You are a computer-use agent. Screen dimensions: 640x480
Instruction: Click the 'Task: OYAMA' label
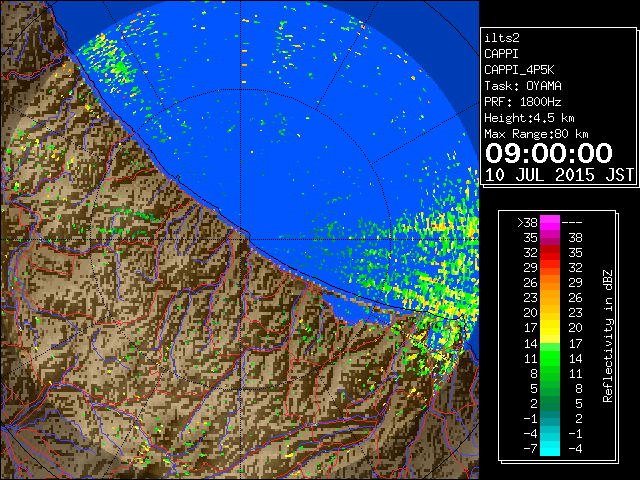(x=522, y=86)
